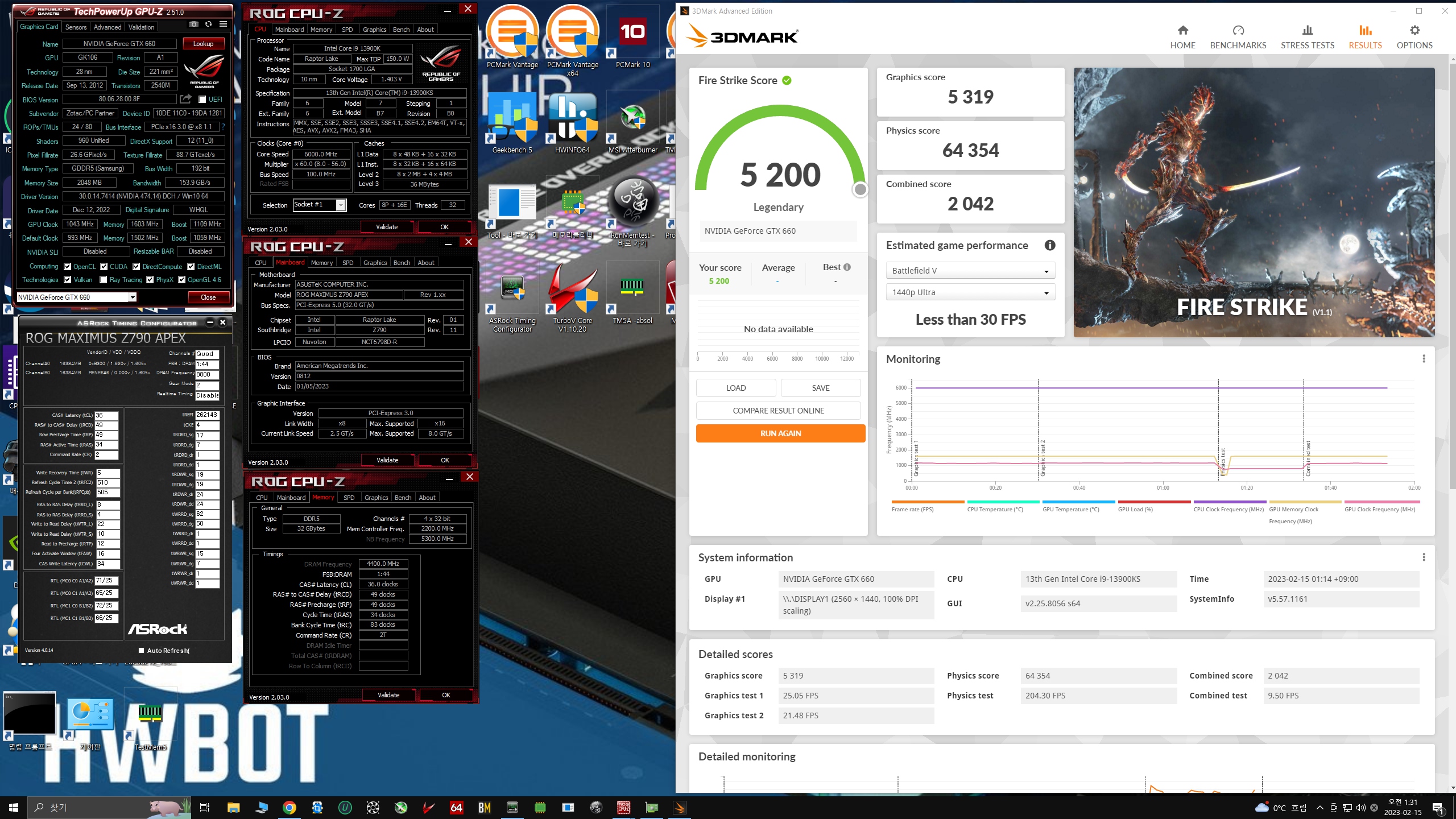Toggle the PhysX checkbox in GPU-Z
Screen dimensions: 1456x819
tap(150, 280)
